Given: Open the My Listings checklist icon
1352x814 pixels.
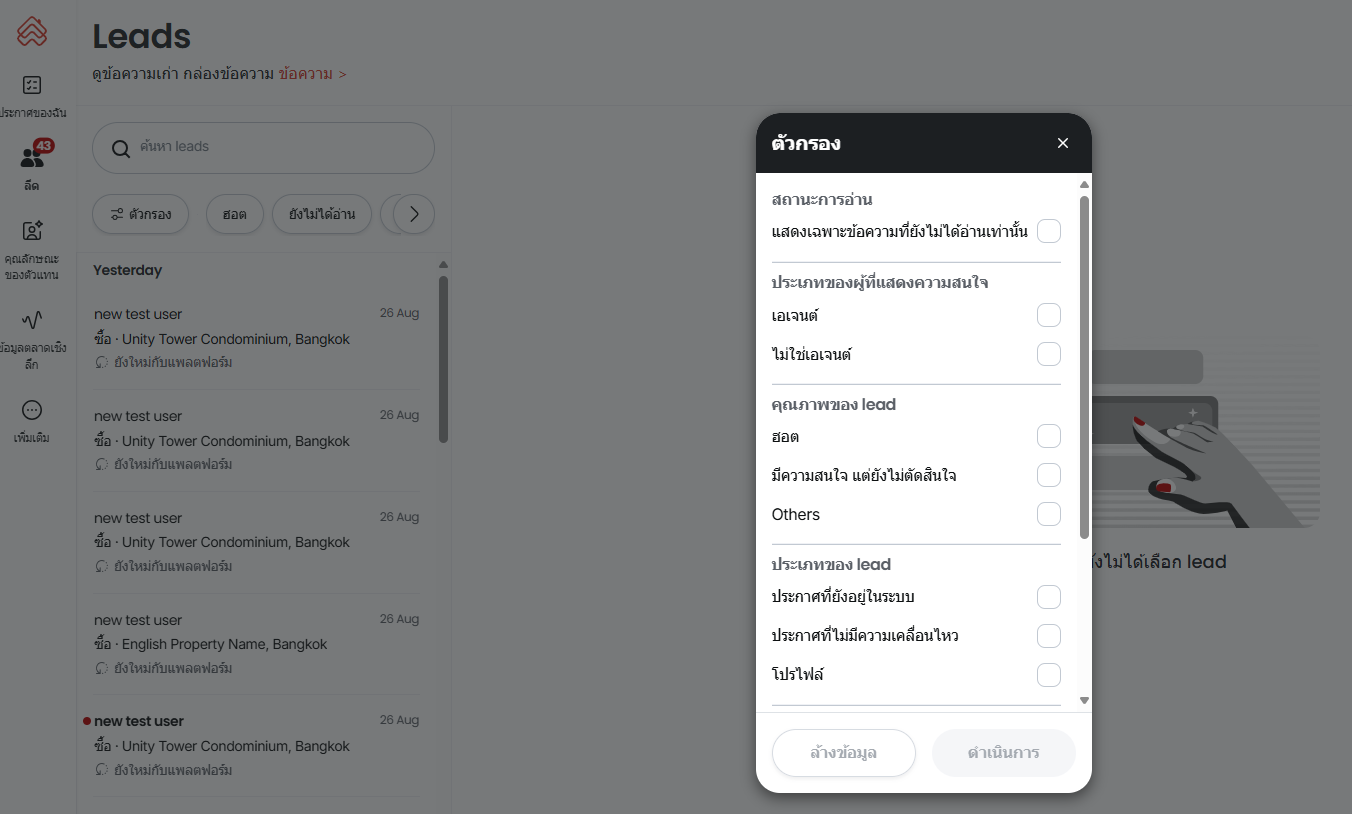Looking at the screenshot, I should (x=32, y=85).
